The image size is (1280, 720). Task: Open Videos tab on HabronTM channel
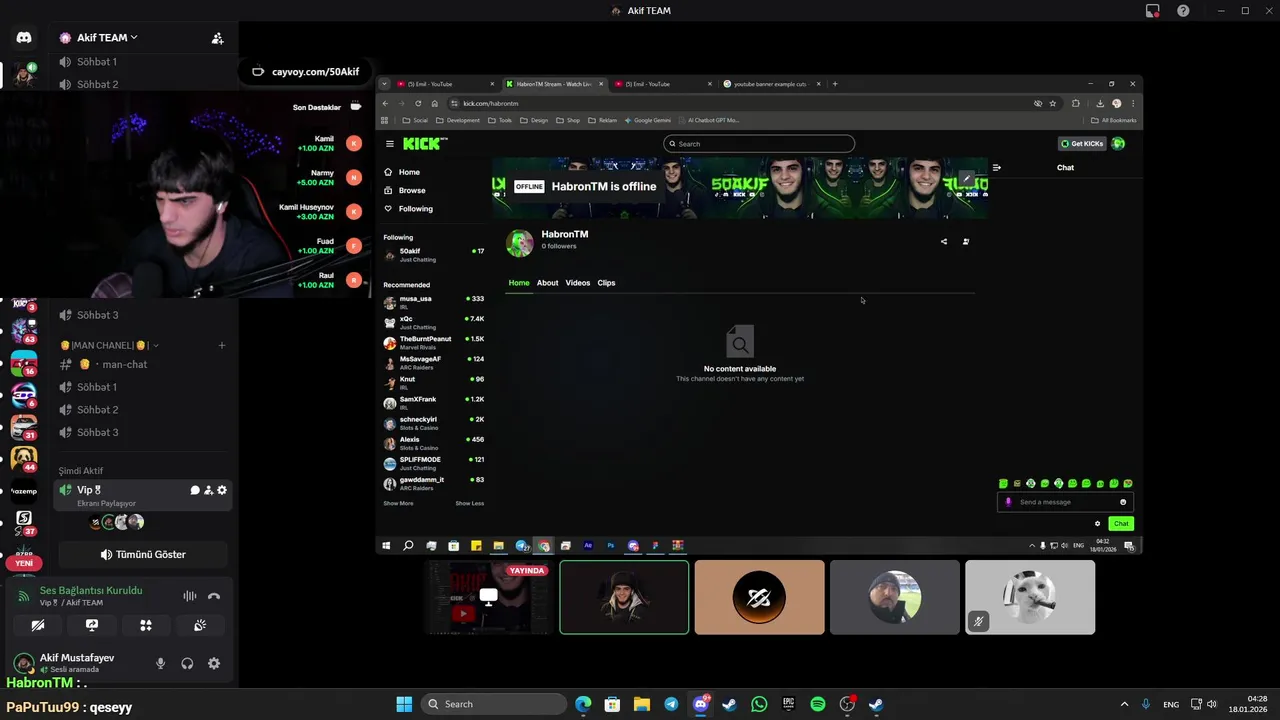coord(578,283)
